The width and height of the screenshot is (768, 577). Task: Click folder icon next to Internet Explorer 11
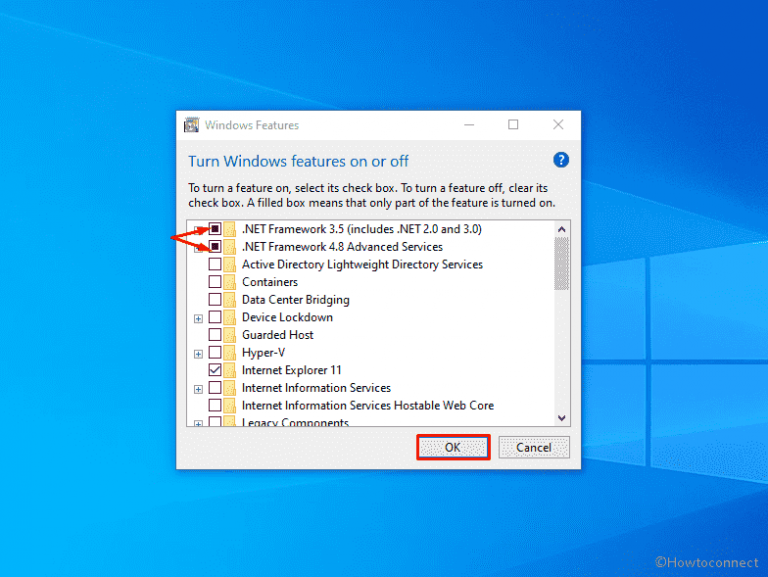click(230, 370)
